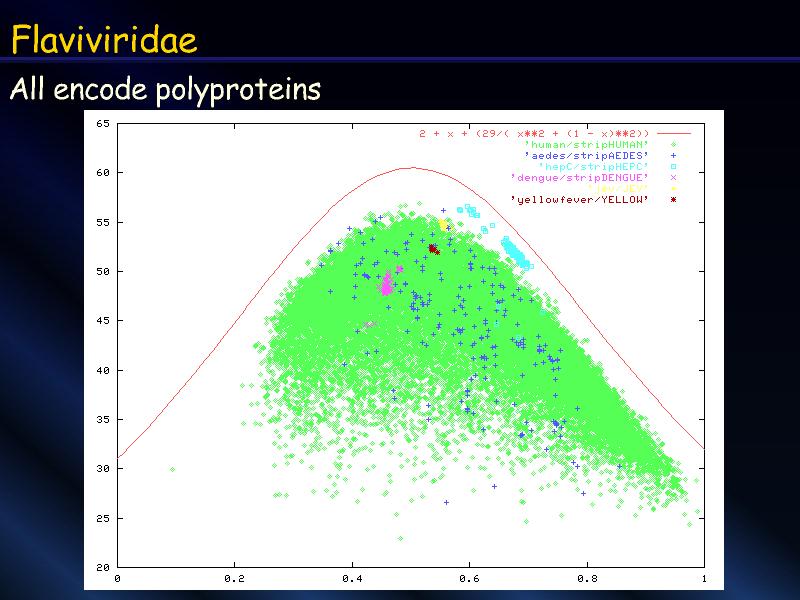Select the 'aedes/stripAEDES' legend label
The image size is (800, 600).
coord(586,155)
